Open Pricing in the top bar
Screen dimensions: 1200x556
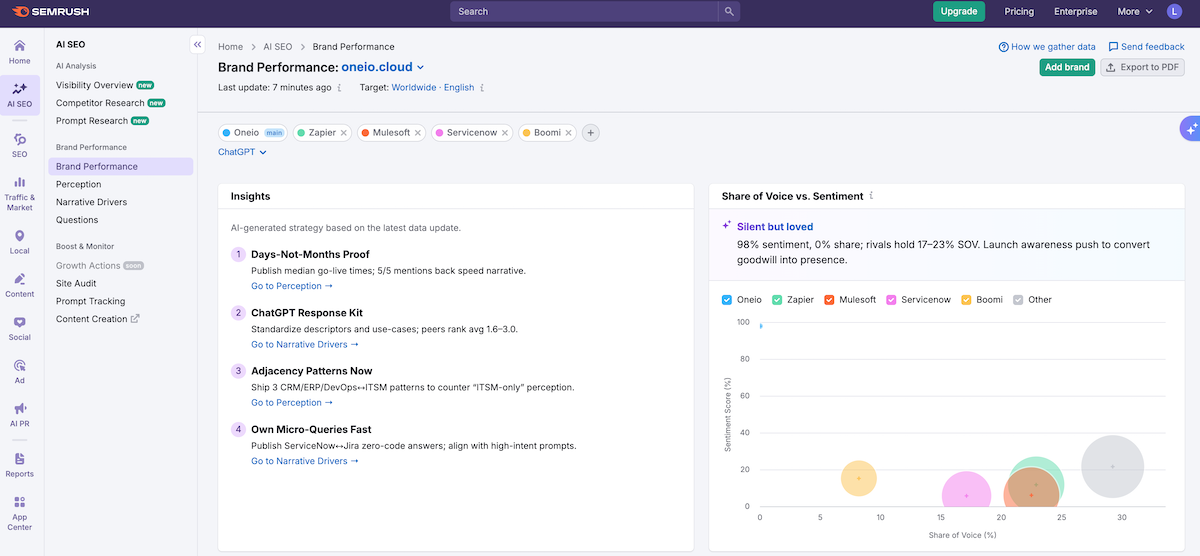click(x=1019, y=11)
